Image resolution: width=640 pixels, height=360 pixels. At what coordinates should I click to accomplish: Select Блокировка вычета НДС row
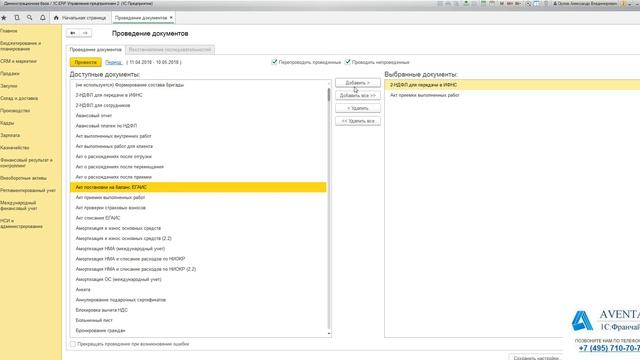(198, 310)
